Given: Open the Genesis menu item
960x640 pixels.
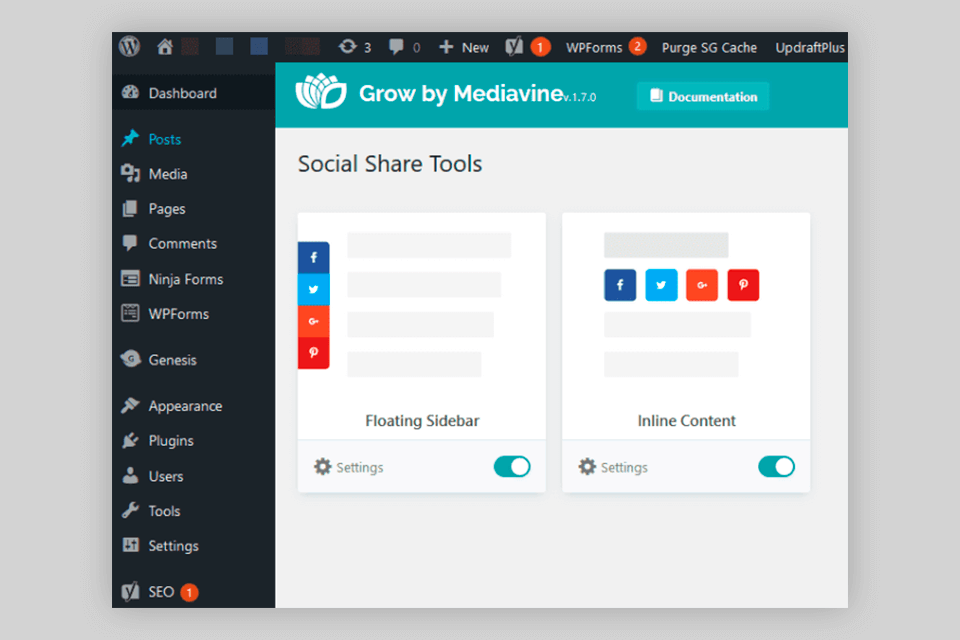Looking at the screenshot, I should (193, 360).
